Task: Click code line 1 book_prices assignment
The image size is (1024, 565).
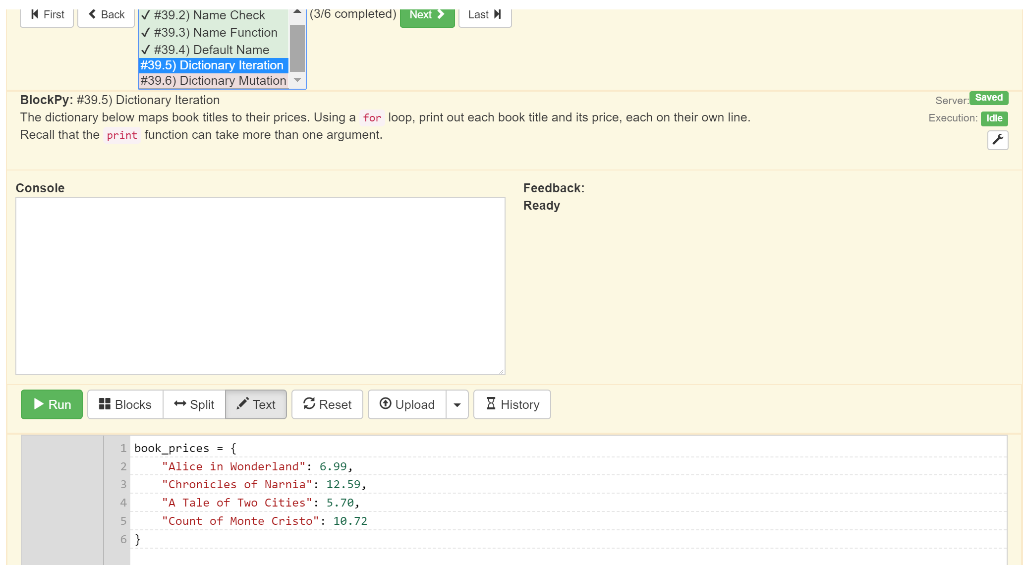Action: (185, 448)
